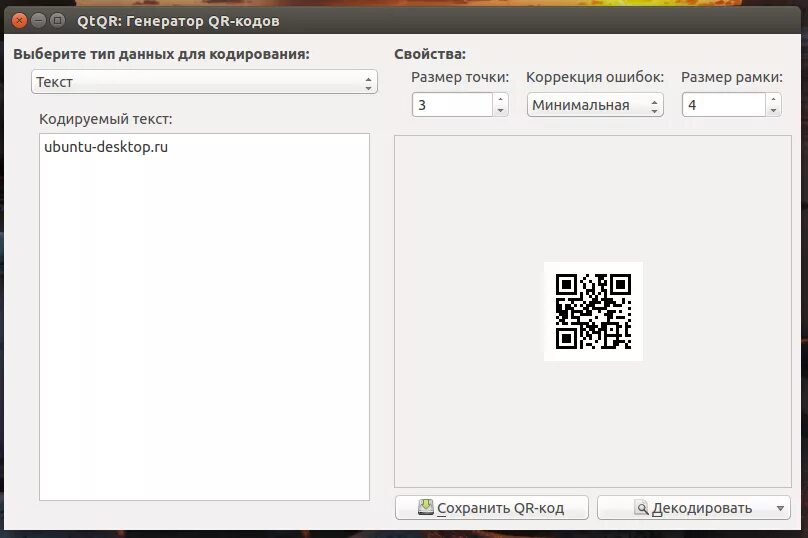
Task: Open the Коррекция ошибок dropdown
Action: [x=595, y=105]
